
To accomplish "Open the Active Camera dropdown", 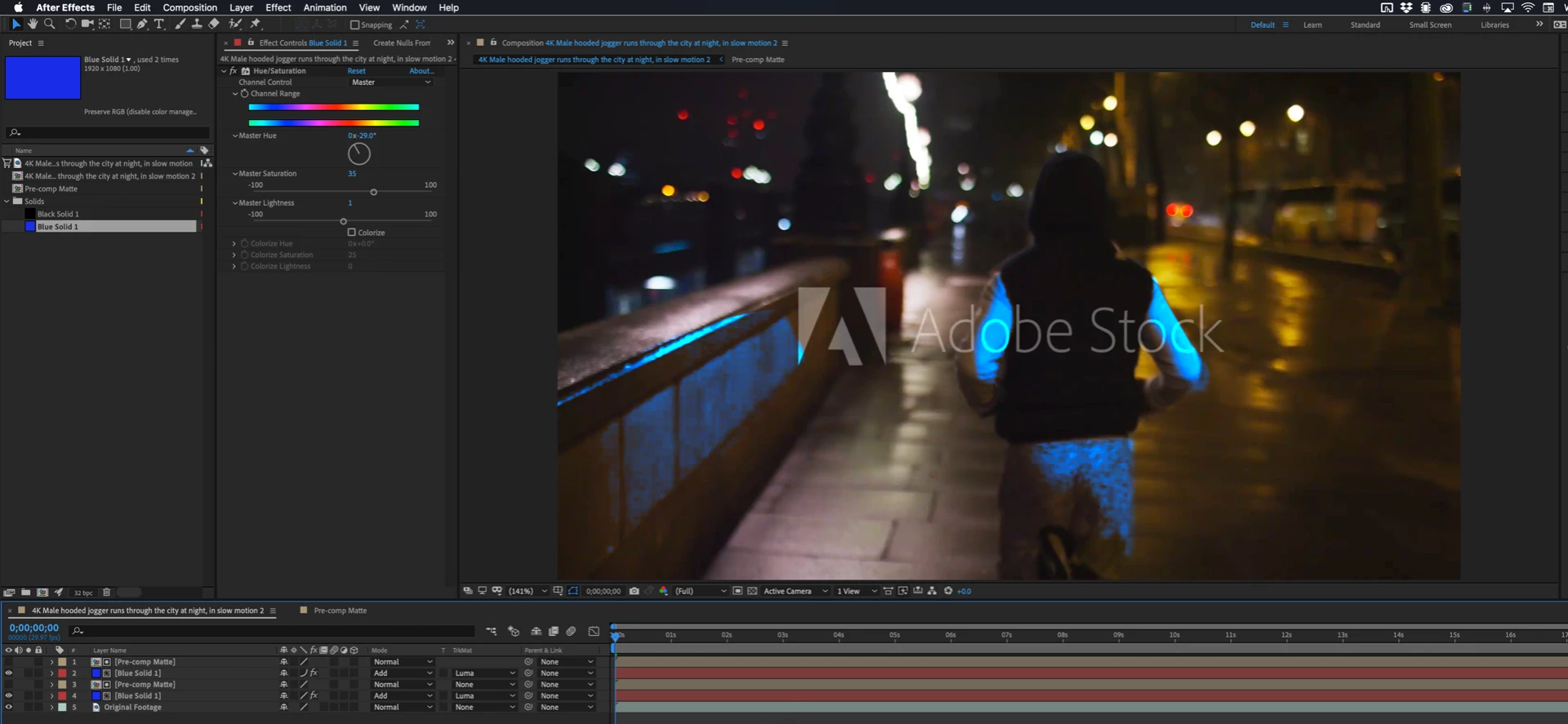I will 795,591.
